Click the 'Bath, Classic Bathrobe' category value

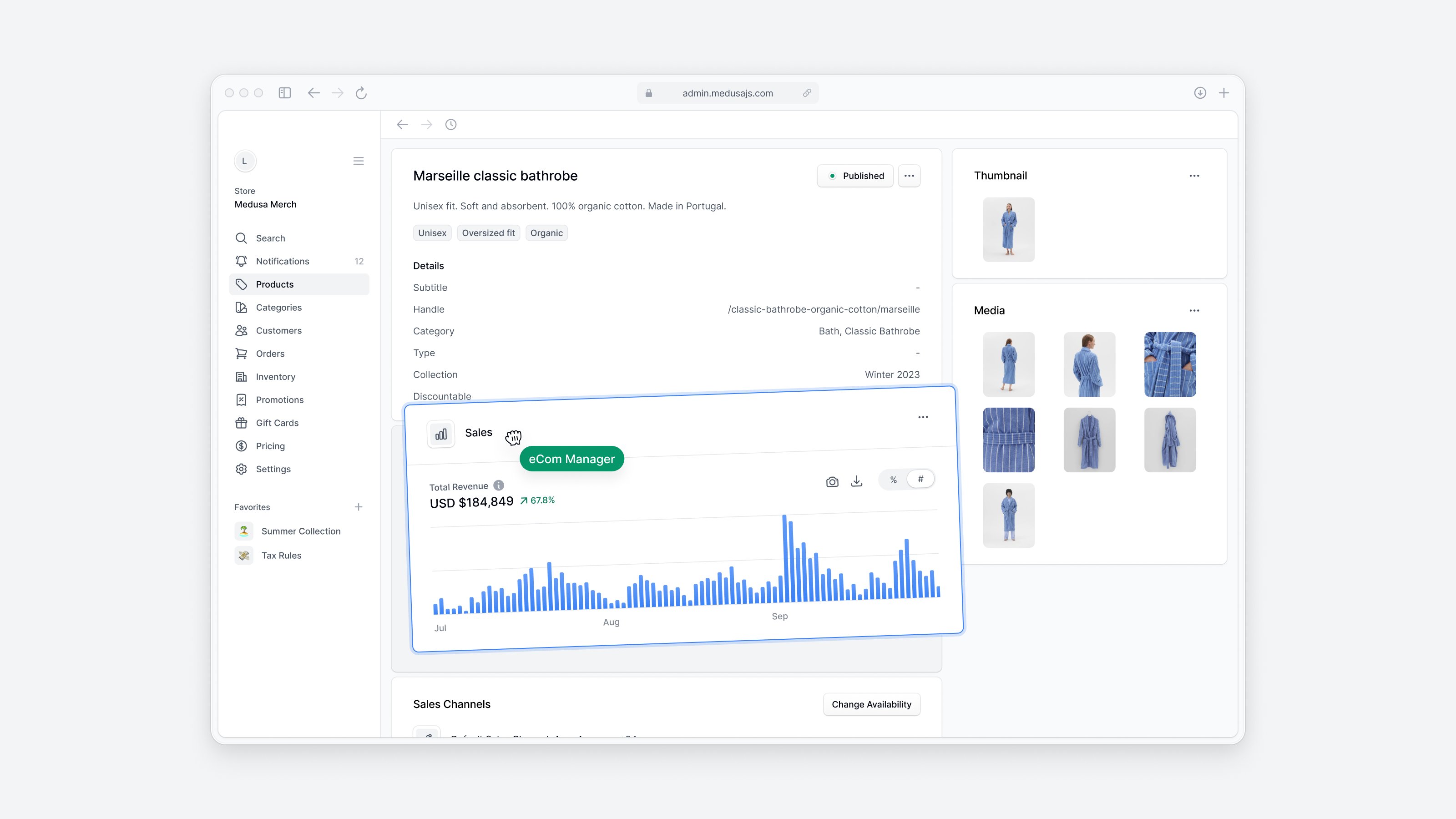pos(870,331)
